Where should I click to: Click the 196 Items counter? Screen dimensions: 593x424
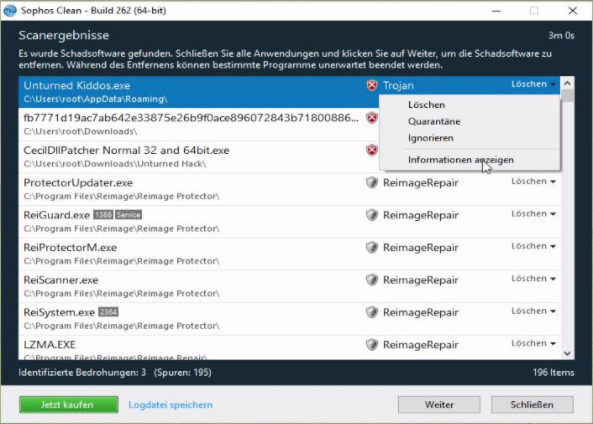tap(553, 373)
